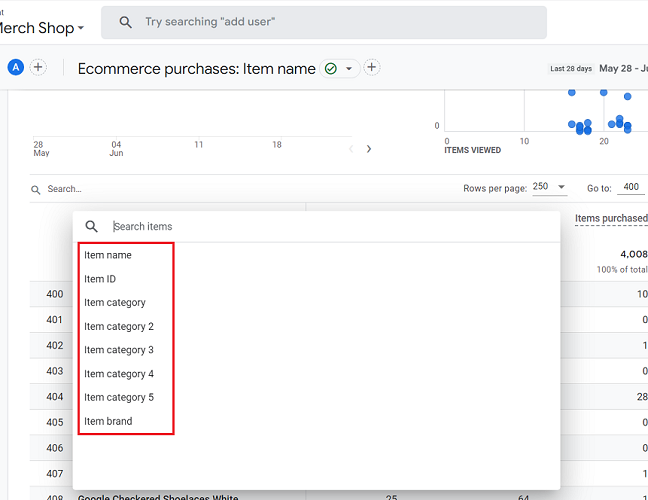The height and width of the screenshot is (500, 648).
Task: Add a comparison with the plus beside A
Action: coord(38,67)
